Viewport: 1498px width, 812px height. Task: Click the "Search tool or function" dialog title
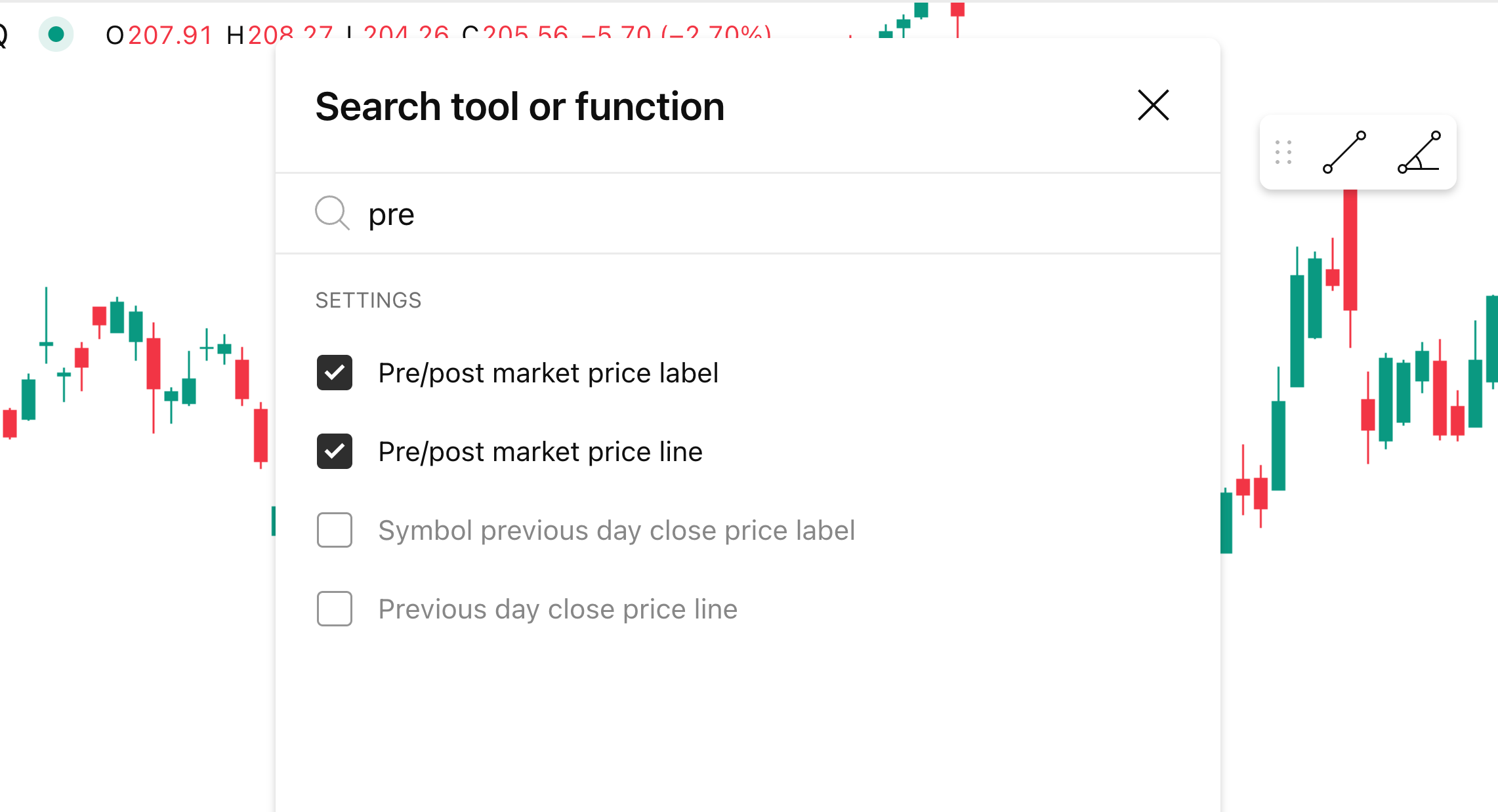coord(520,107)
